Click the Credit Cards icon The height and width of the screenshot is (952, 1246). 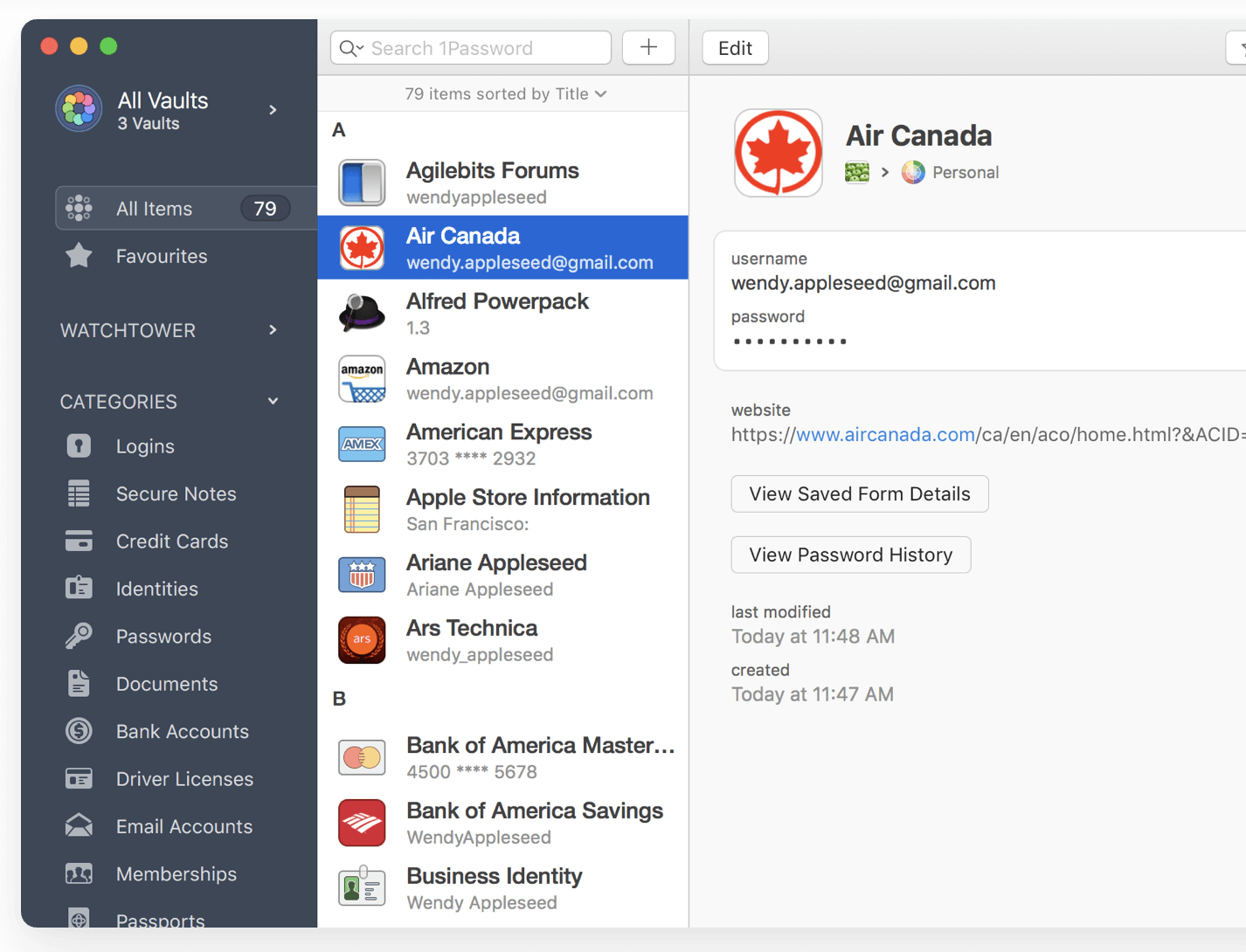pyautogui.click(x=79, y=541)
